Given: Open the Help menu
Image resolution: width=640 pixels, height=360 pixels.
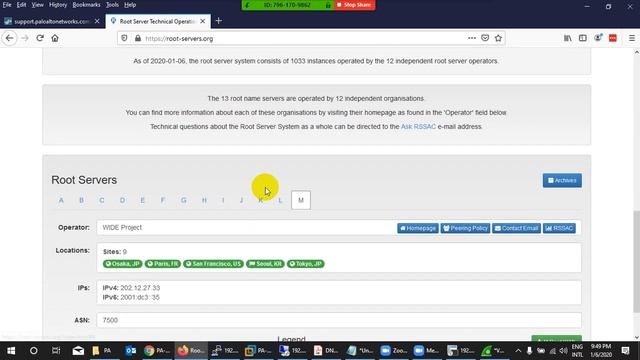Looking at the screenshot, I should pyautogui.click(x=130, y=5).
